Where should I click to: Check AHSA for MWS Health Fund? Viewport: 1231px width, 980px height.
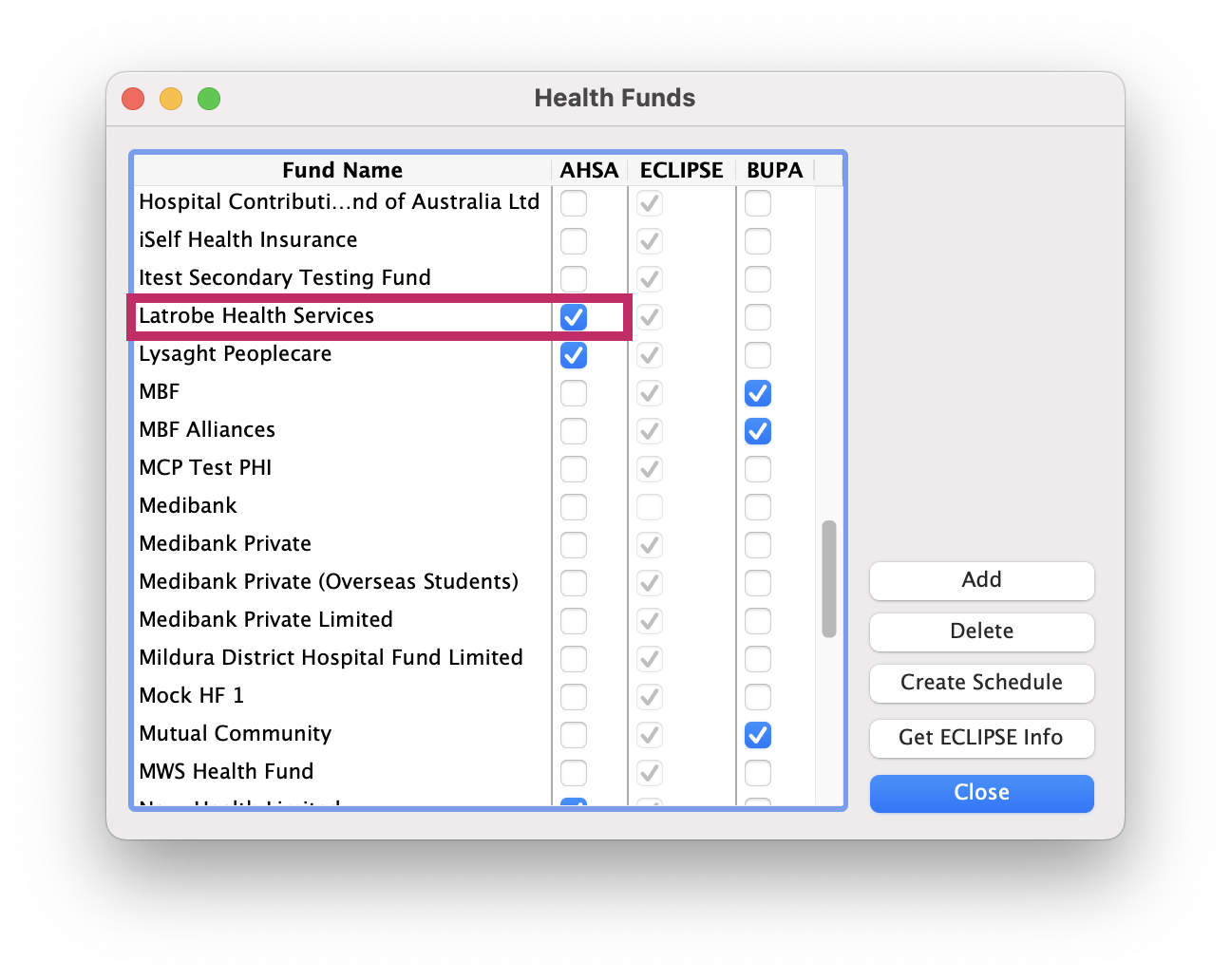574,773
